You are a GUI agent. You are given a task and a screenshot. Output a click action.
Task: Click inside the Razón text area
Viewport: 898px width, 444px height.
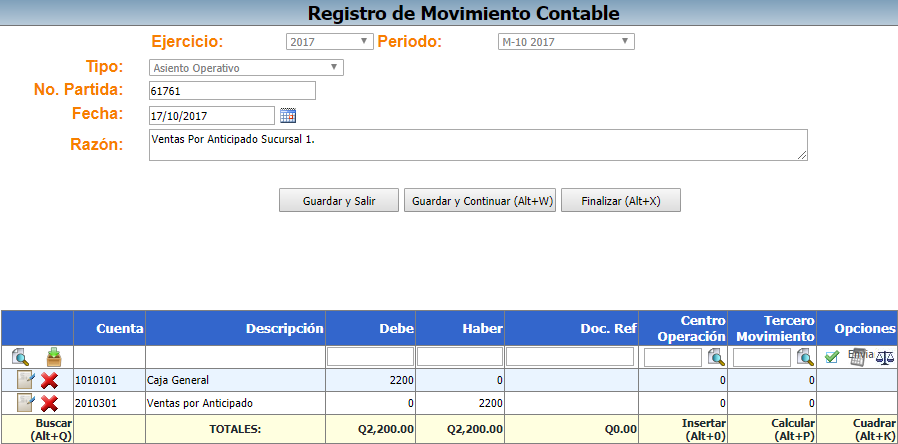click(x=477, y=144)
